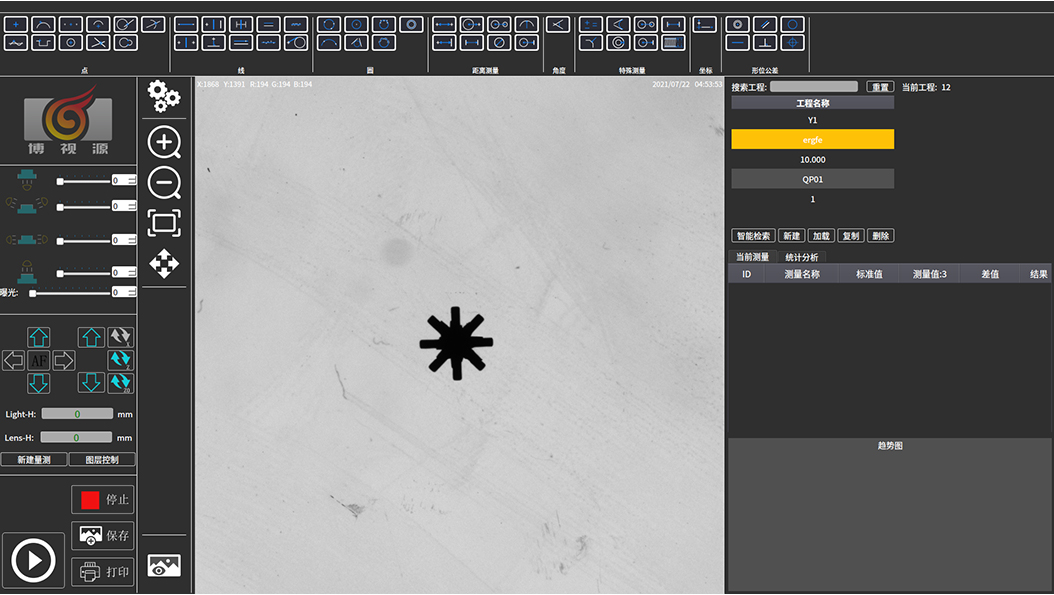Select the circle center point tool
Viewport: 1054px width, 595px height.
pos(71,42)
